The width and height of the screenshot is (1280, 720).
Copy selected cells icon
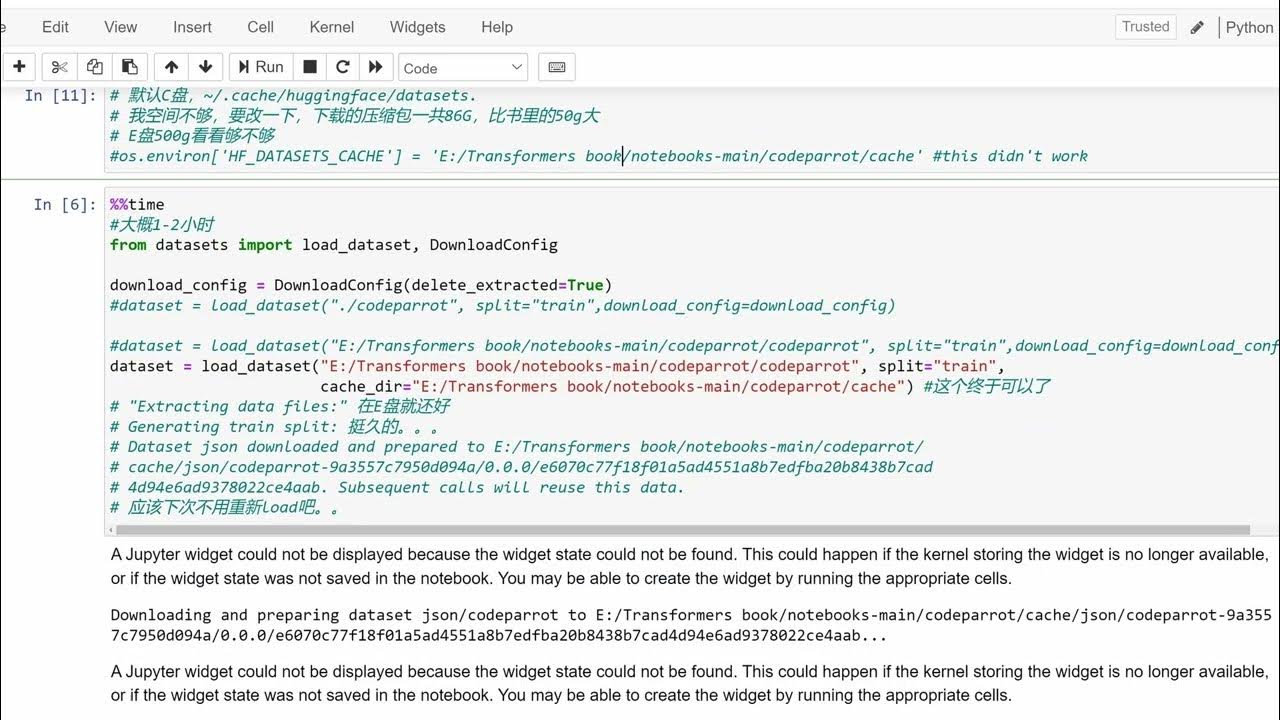(x=95, y=67)
